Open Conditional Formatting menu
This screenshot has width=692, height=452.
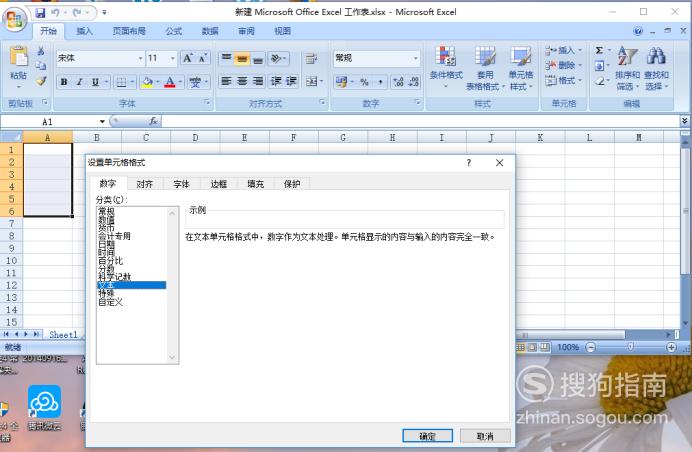click(x=446, y=66)
